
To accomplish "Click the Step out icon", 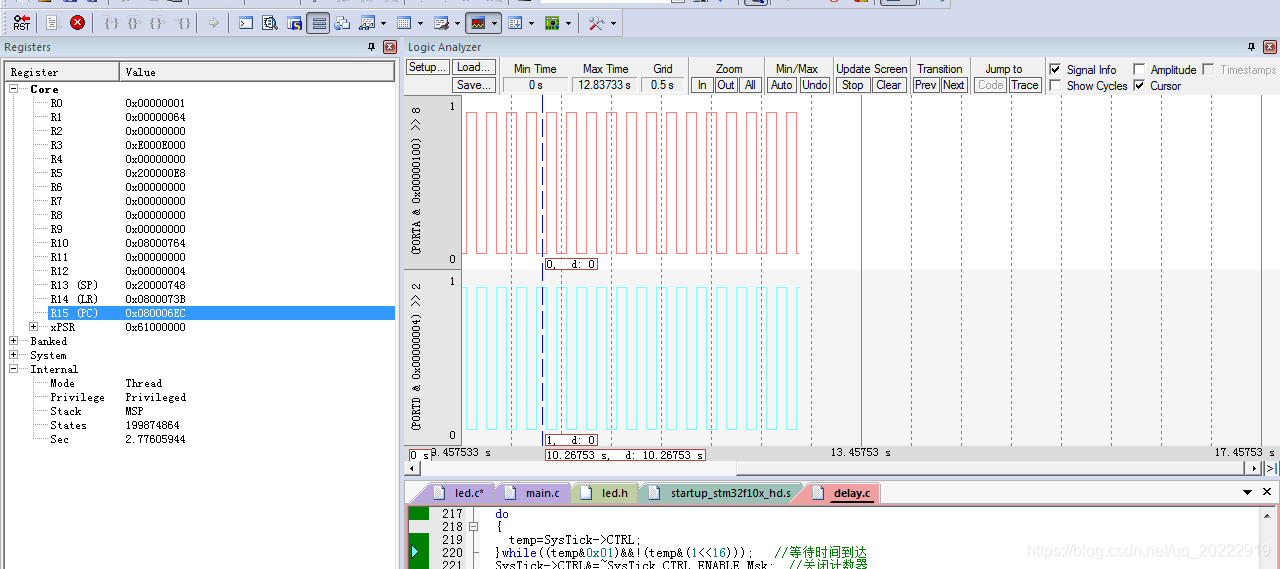I will pos(157,23).
